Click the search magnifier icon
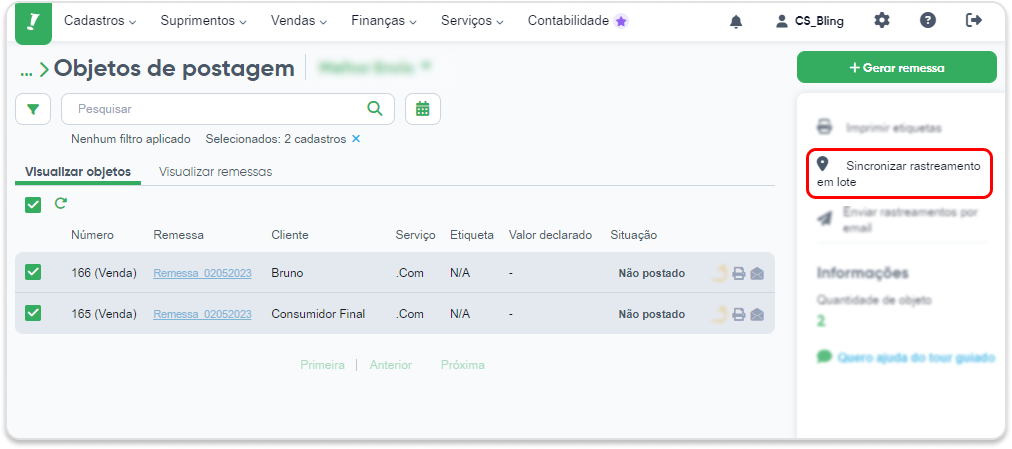This screenshot has height=449, width=1012. pyautogui.click(x=374, y=108)
